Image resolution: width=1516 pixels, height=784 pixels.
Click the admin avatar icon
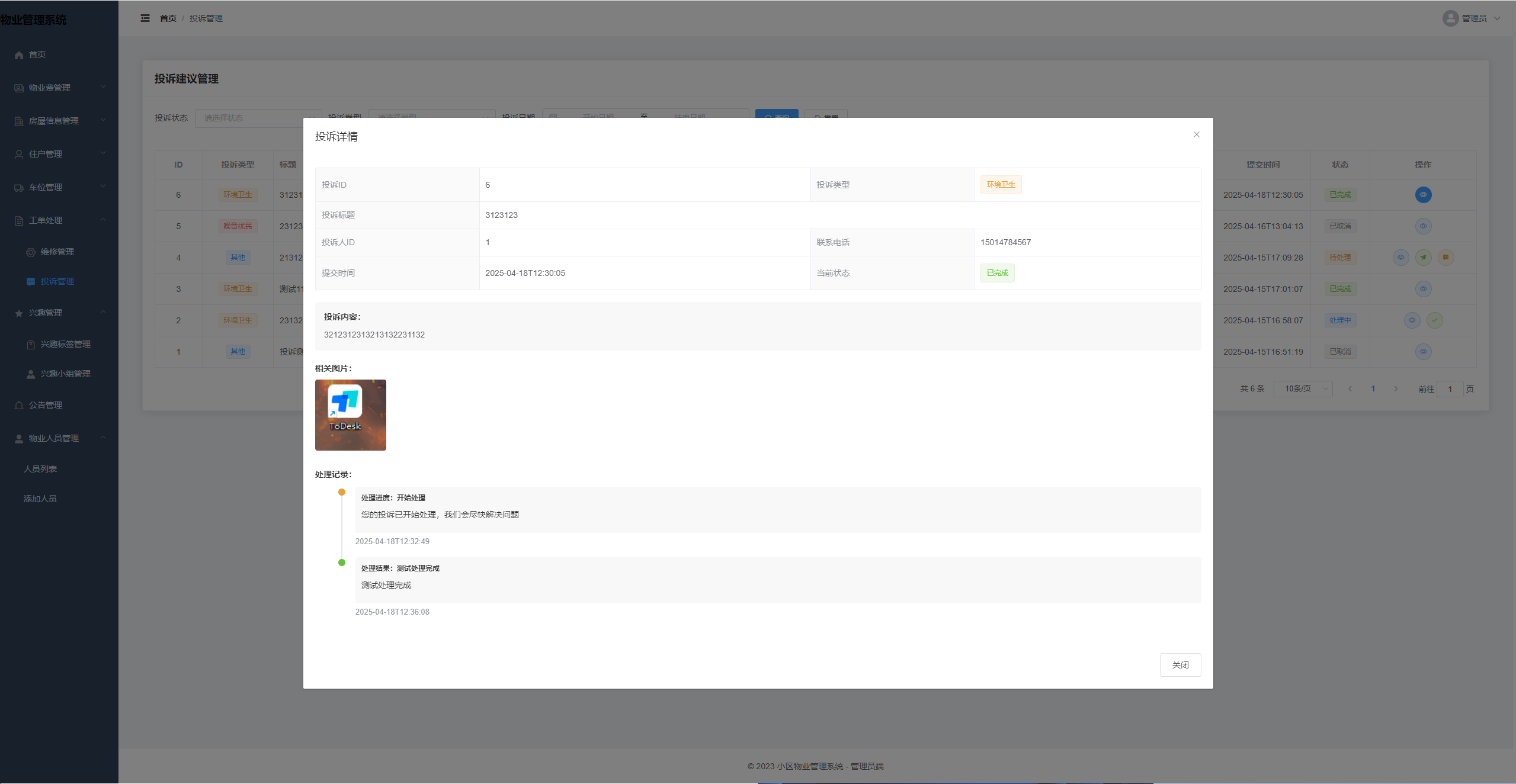click(x=1450, y=18)
